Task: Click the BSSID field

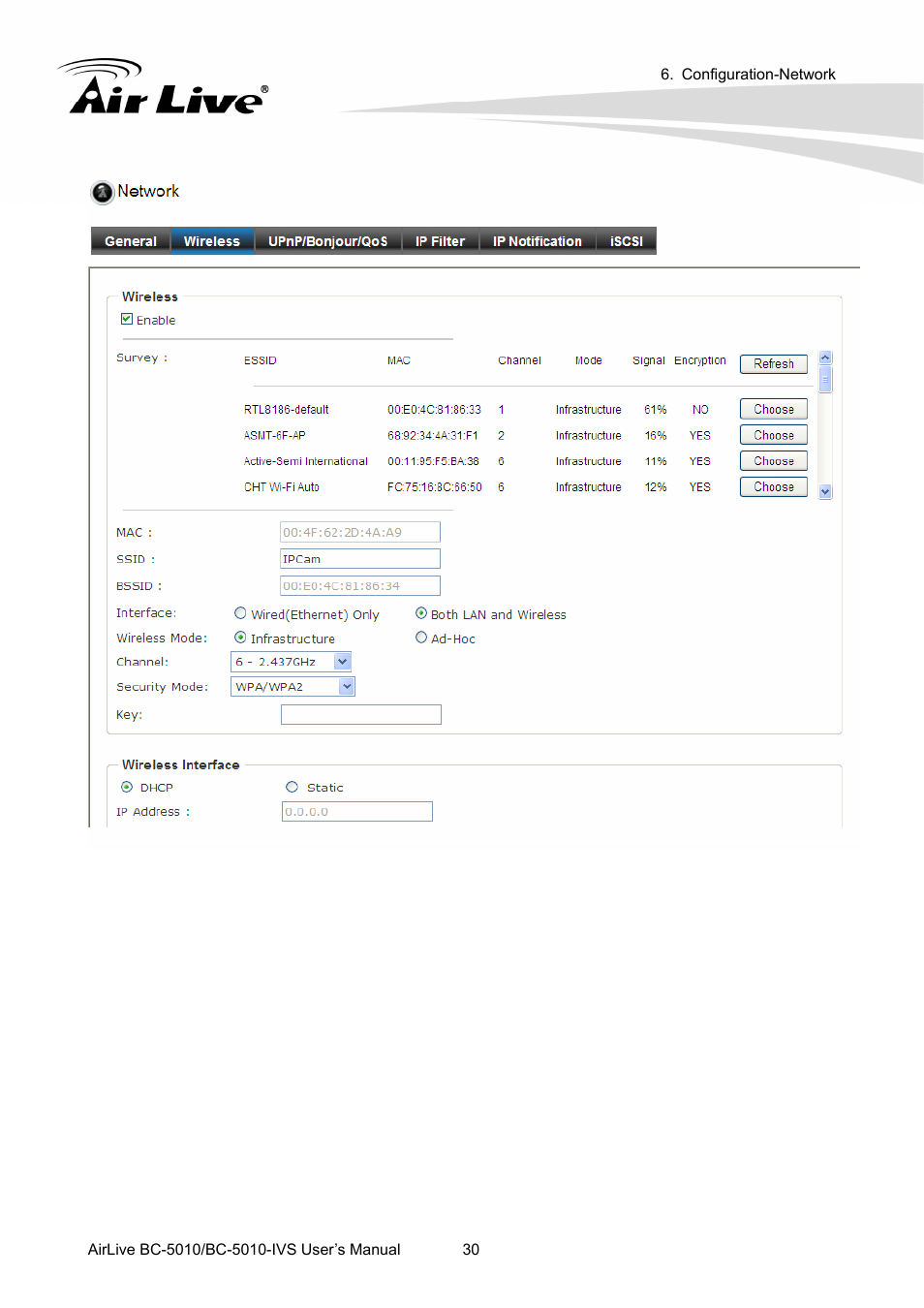Action: 360,585
